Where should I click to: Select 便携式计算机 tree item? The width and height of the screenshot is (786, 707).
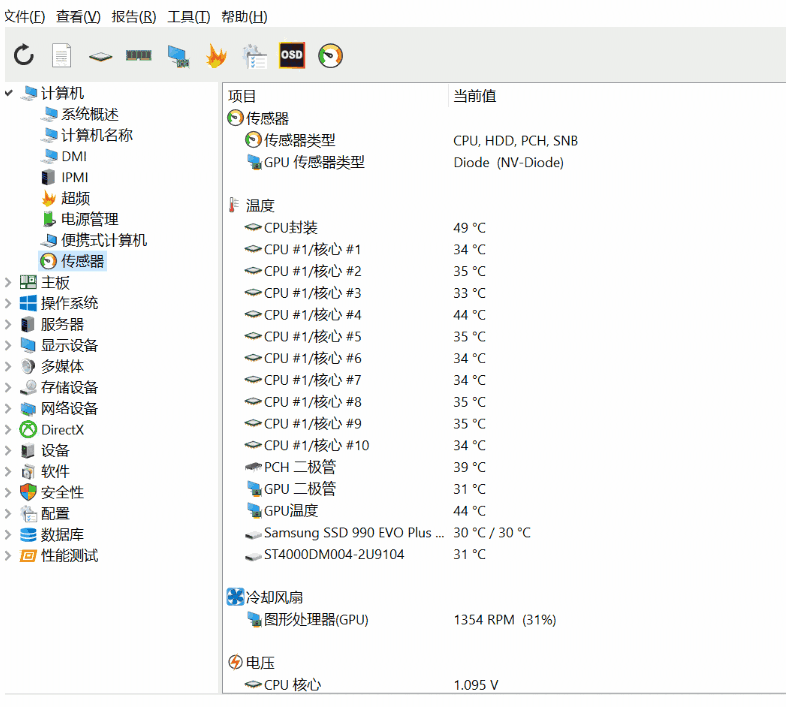click(104, 241)
